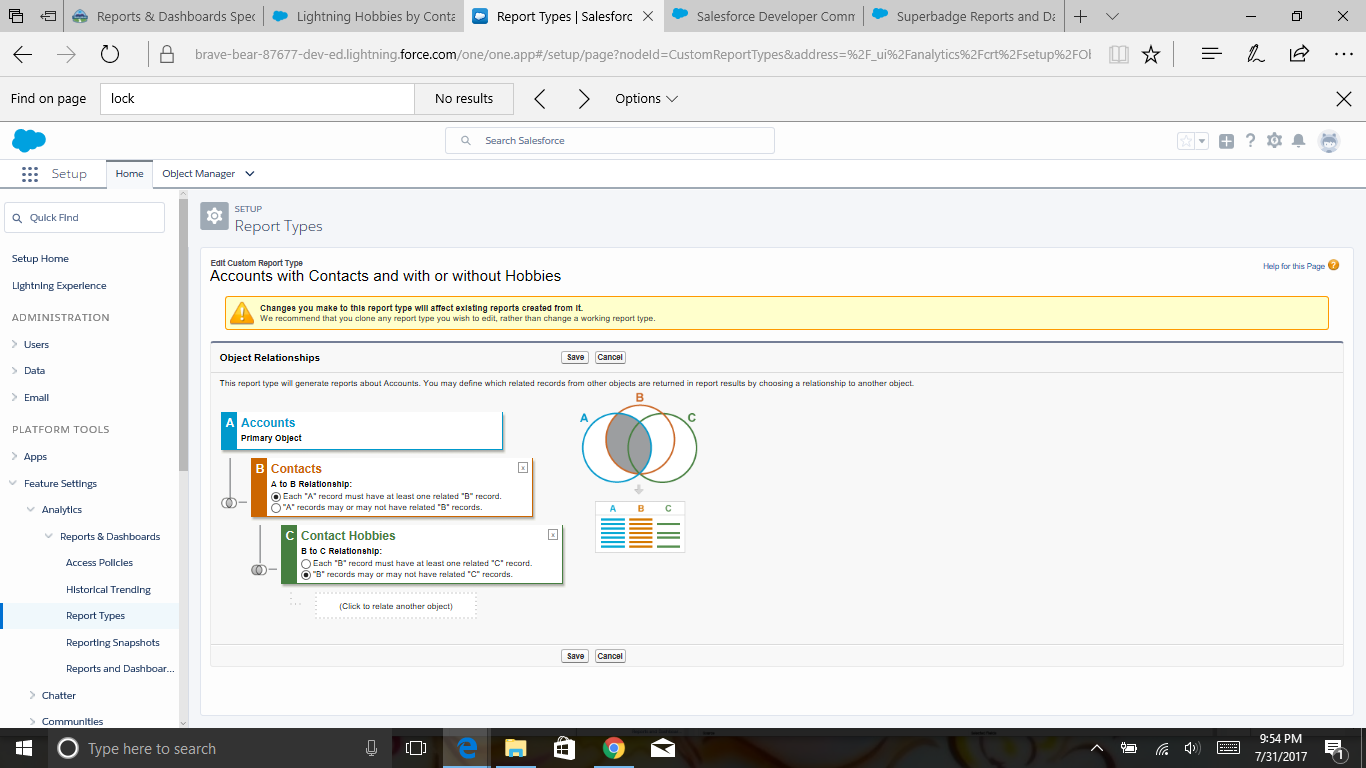This screenshot has width=1366, height=768.
Task: Click the top Save button
Action: (575, 357)
